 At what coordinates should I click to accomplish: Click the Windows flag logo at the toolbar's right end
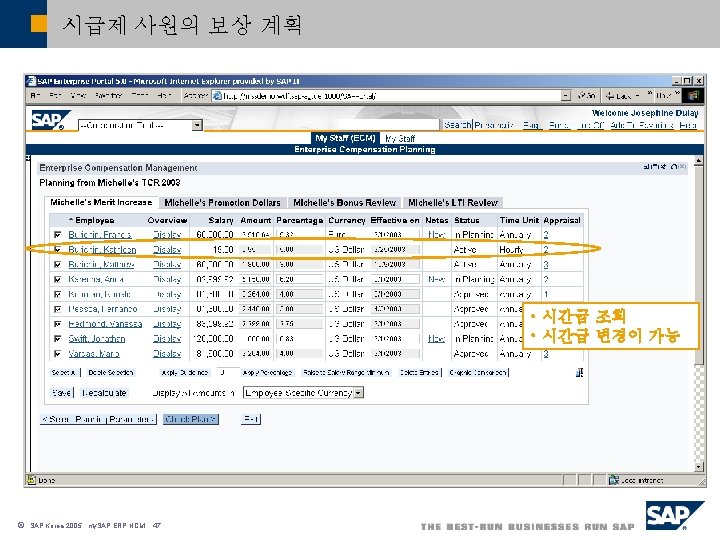[x=693, y=95]
